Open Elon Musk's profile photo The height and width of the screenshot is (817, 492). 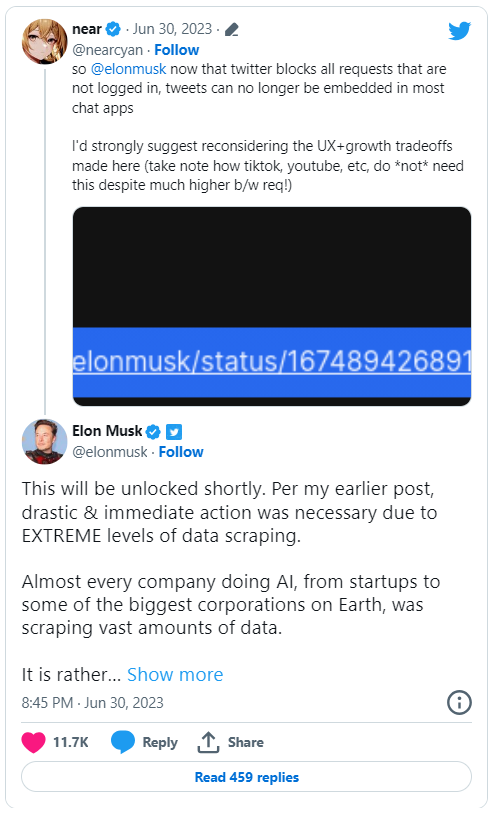[x=44, y=442]
